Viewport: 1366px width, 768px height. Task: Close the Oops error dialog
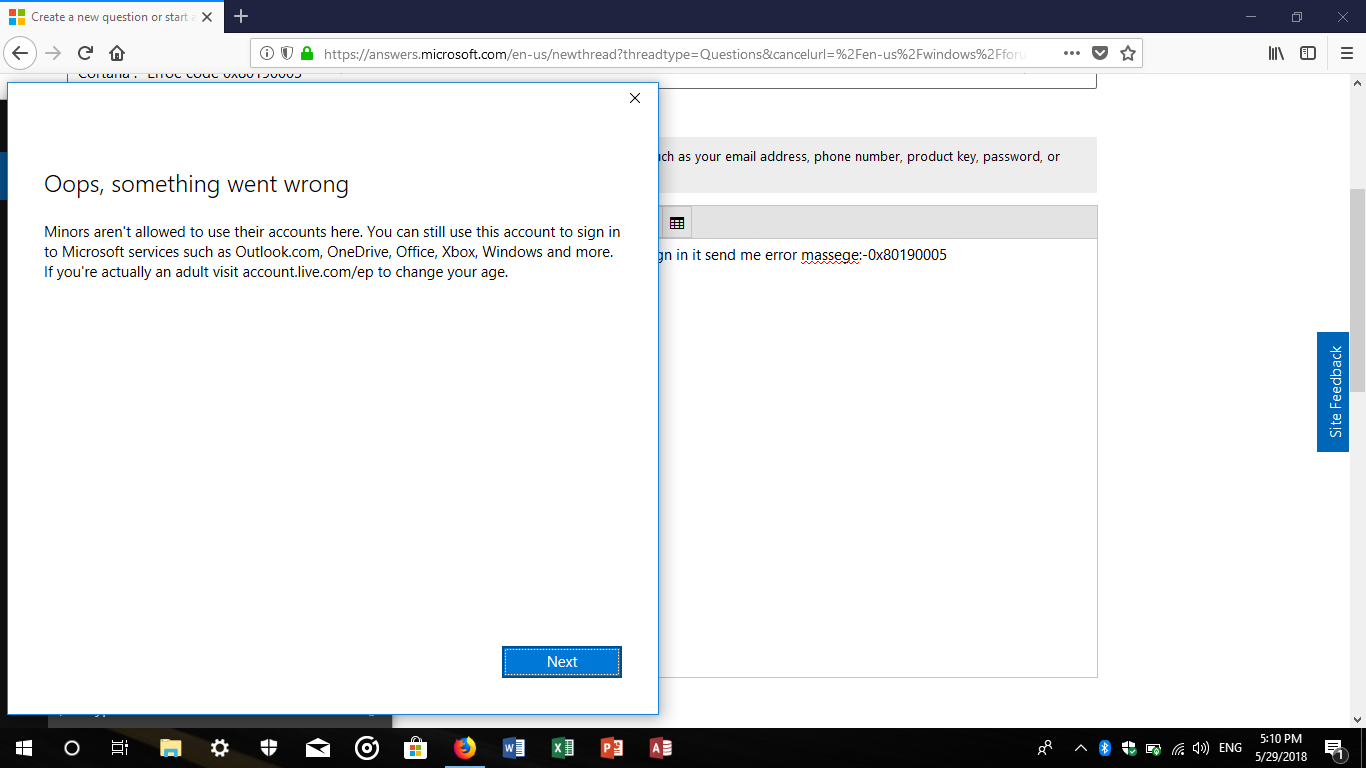pyautogui.click(x=635, y=98)
